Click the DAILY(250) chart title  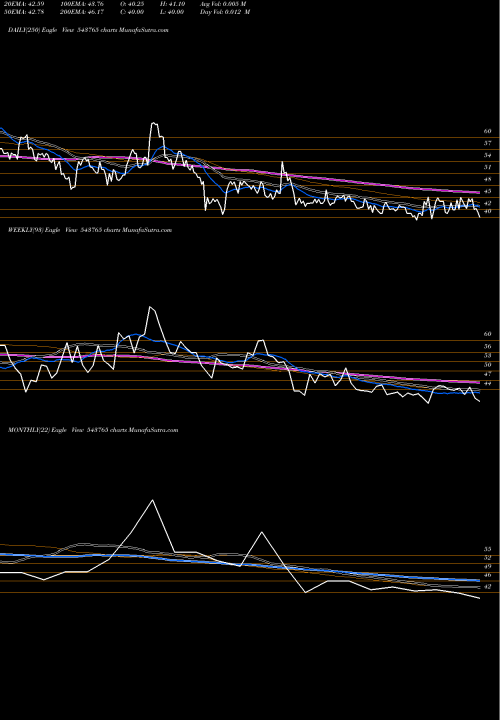click(x=88, y=30)
